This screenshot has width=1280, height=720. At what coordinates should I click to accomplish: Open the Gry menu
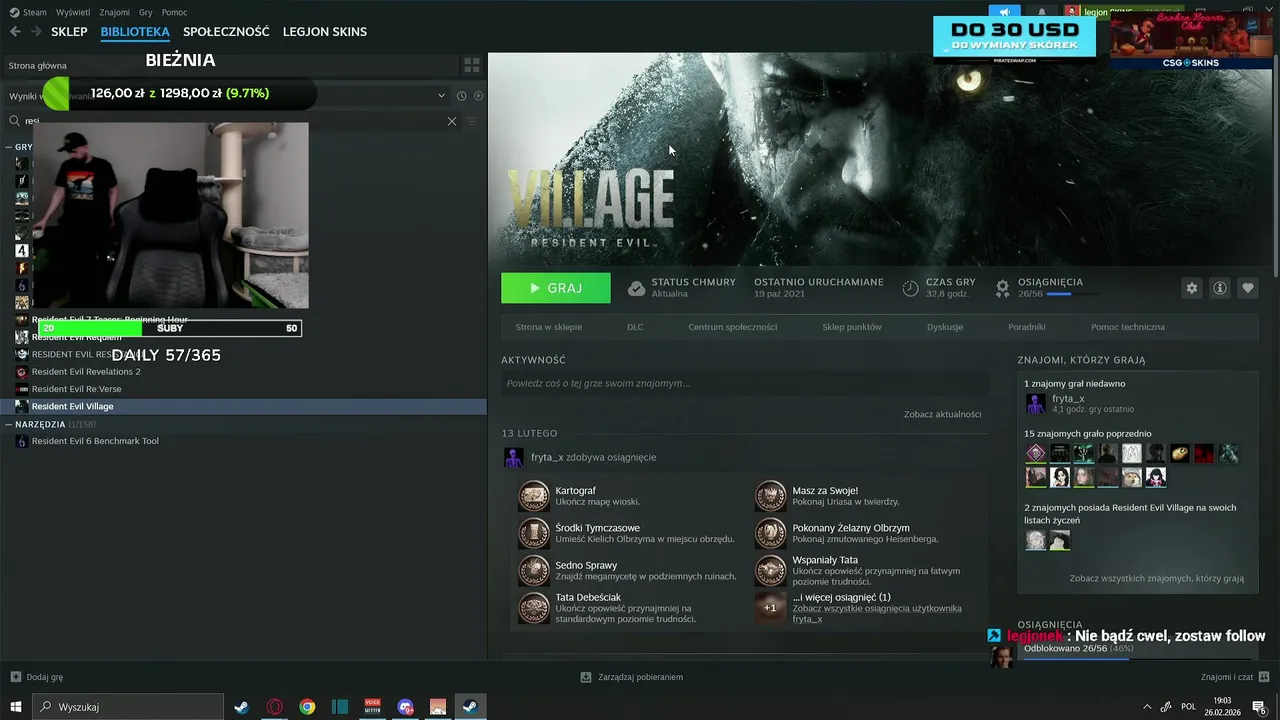tap(146, 12)
